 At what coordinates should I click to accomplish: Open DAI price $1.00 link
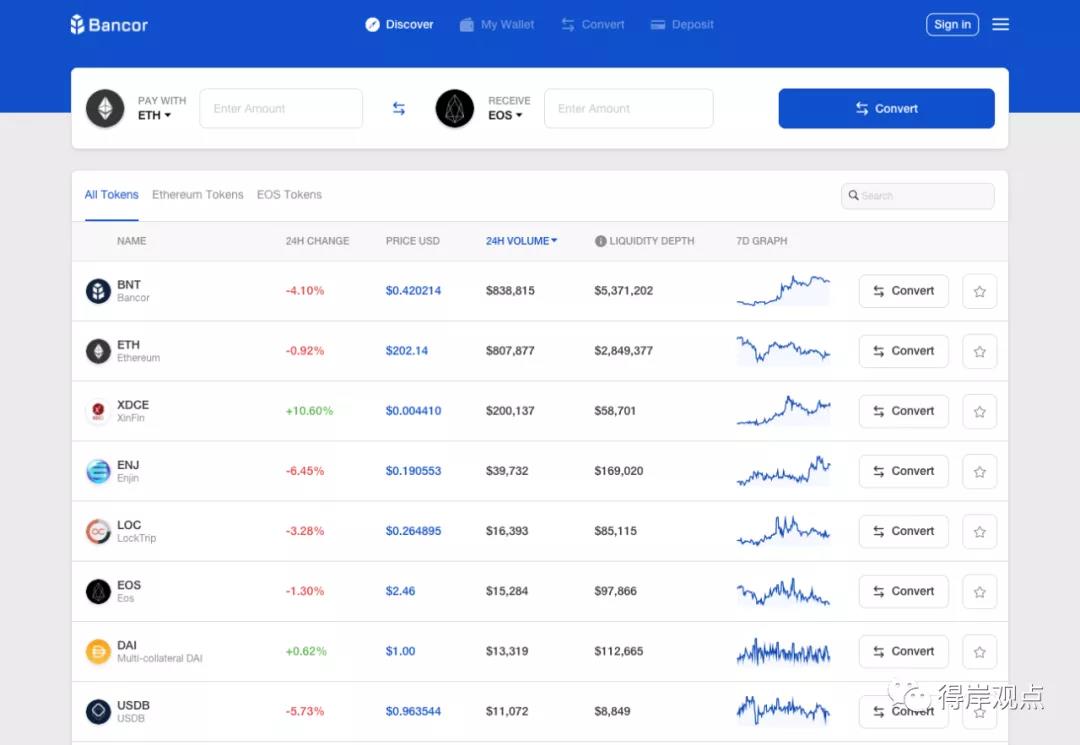point(400,651)
